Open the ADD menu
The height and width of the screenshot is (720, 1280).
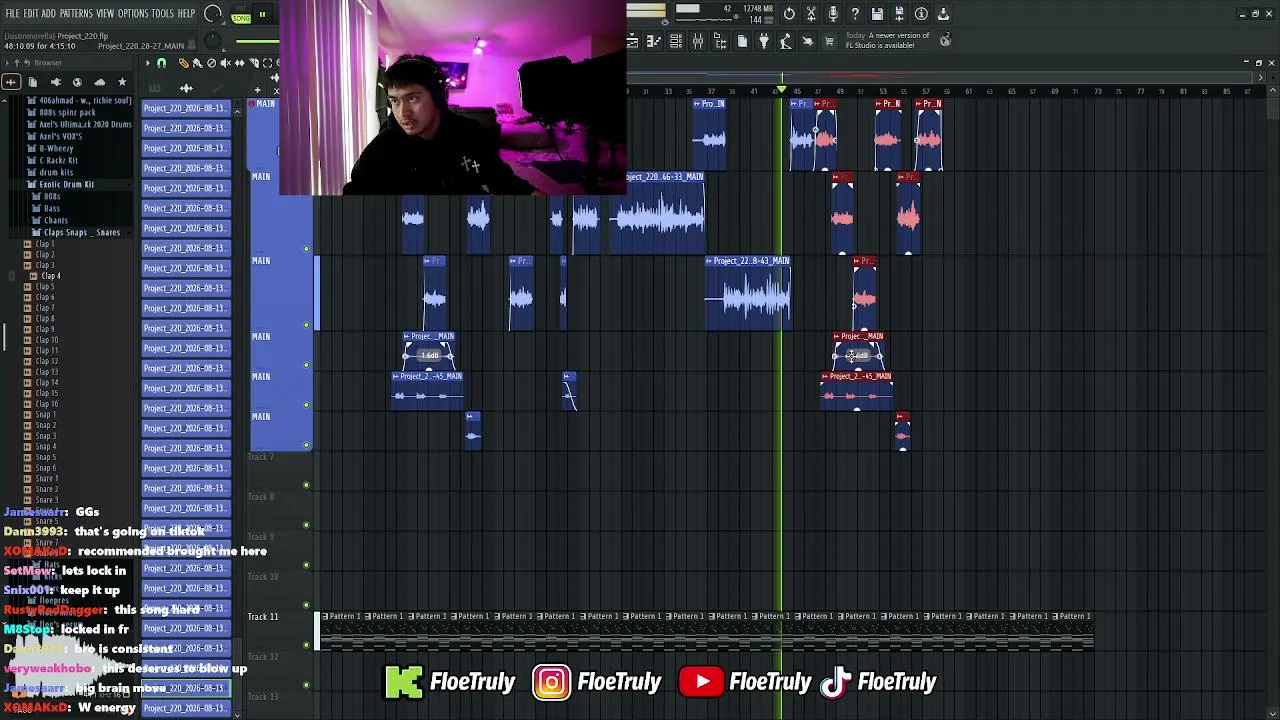pos(48,14)
